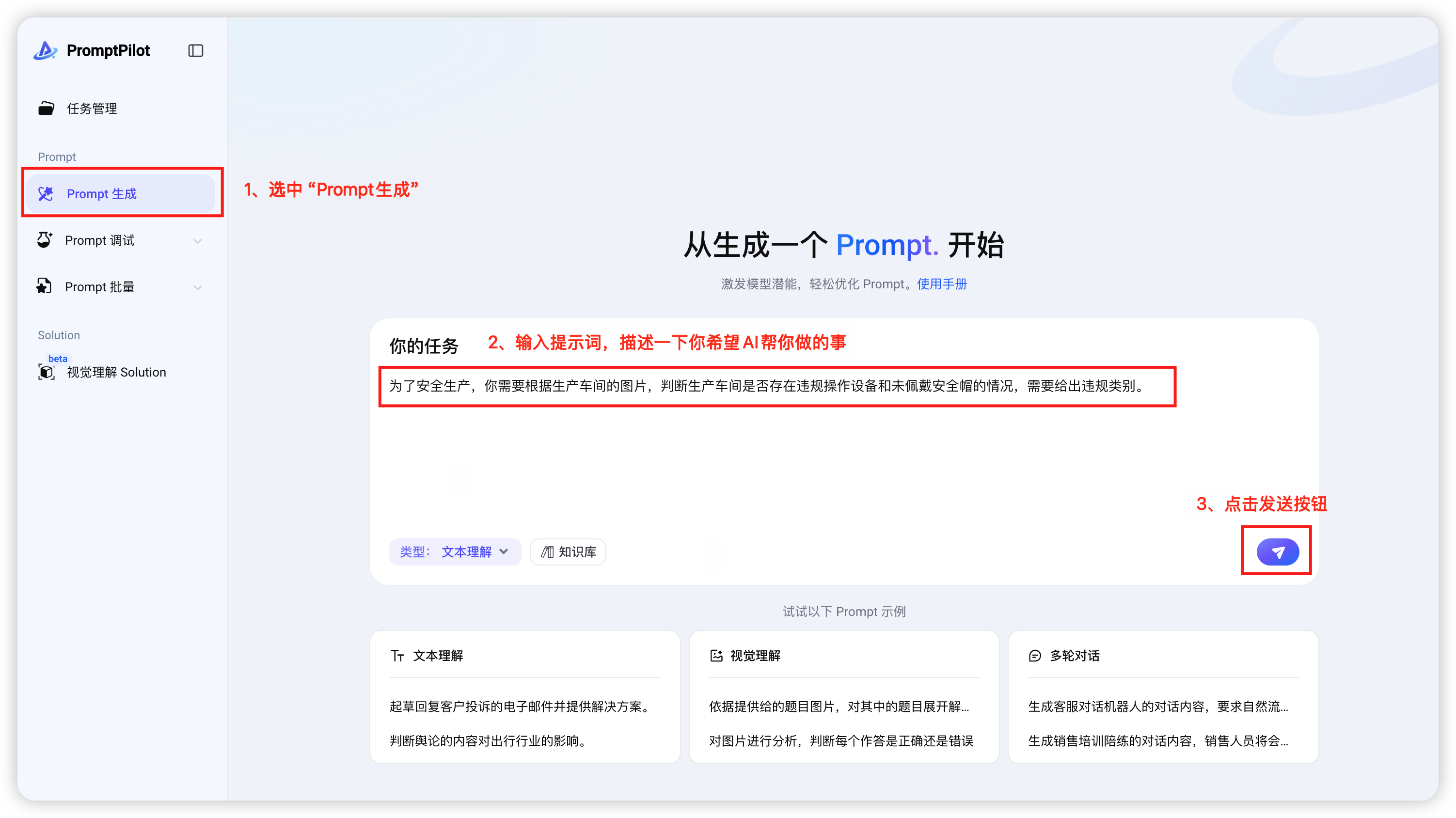Click the Prompt 批量 star document icon
1456x818 pixels.
(x=44, y=286)
